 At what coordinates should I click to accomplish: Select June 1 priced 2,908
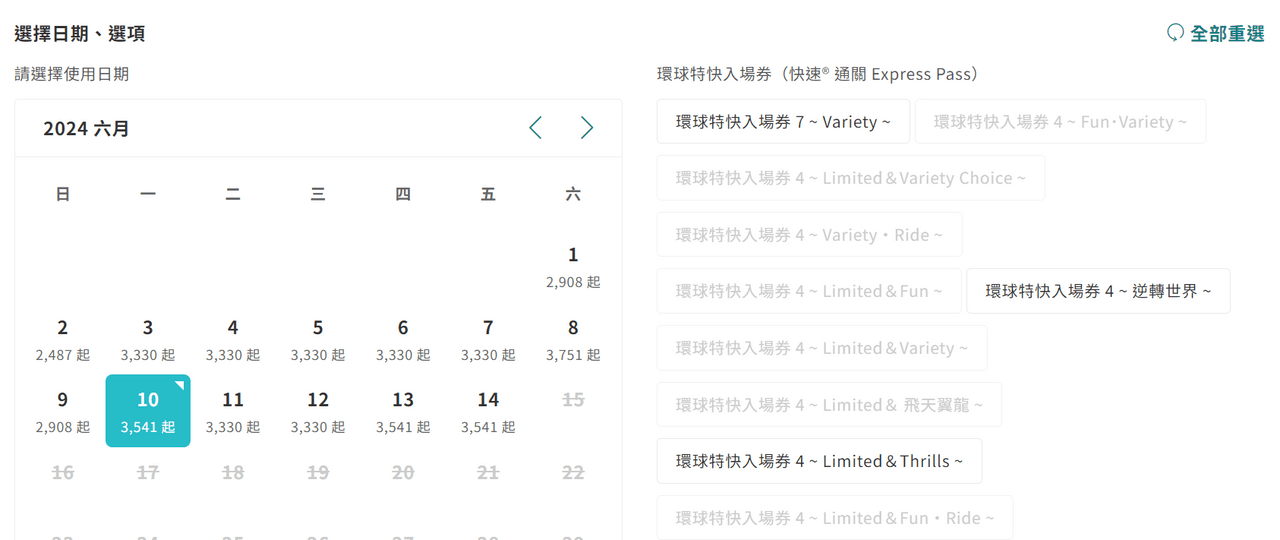tap(573, 267)
